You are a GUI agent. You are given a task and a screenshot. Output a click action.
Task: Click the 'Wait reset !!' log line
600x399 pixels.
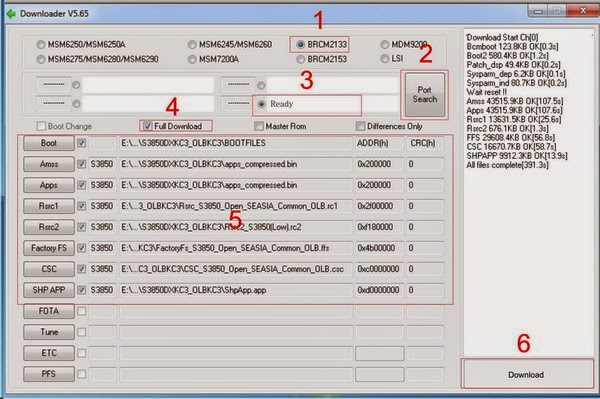click(x=486, y=92)
